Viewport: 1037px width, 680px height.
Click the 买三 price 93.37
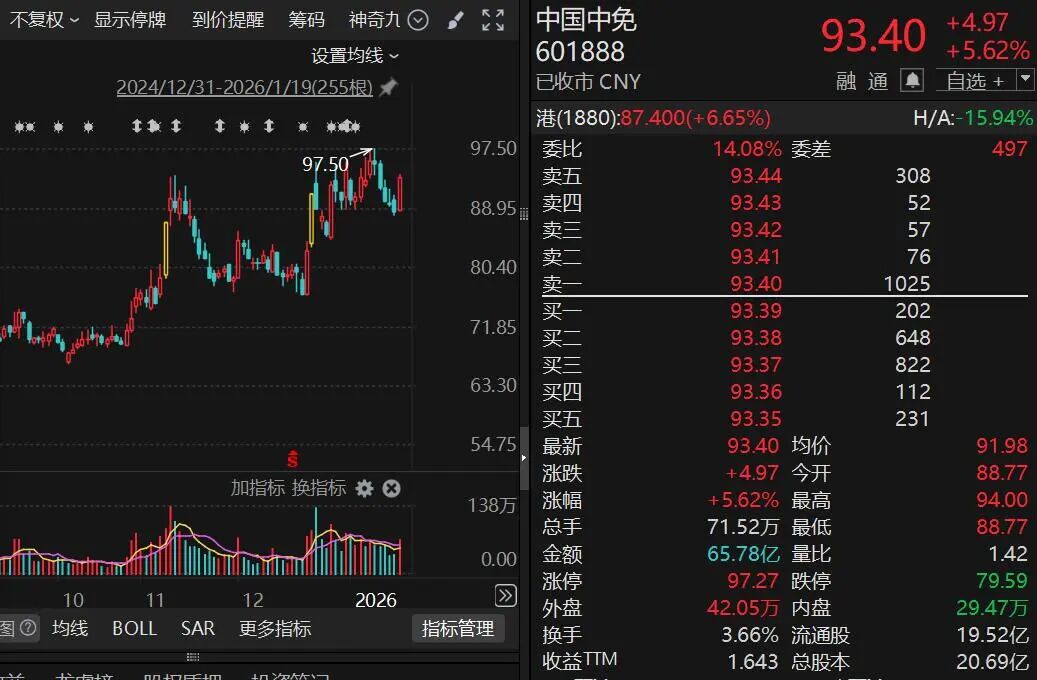pos(755,365)
